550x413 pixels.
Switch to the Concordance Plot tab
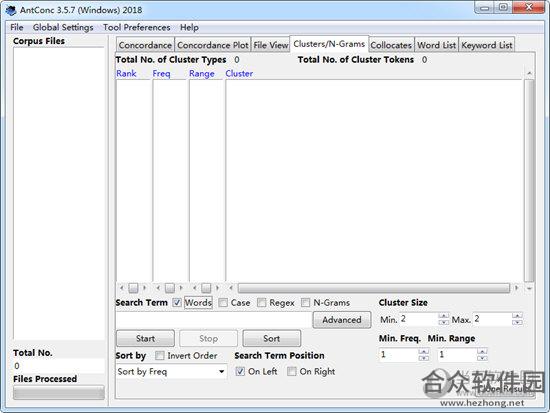coord(213,45)
